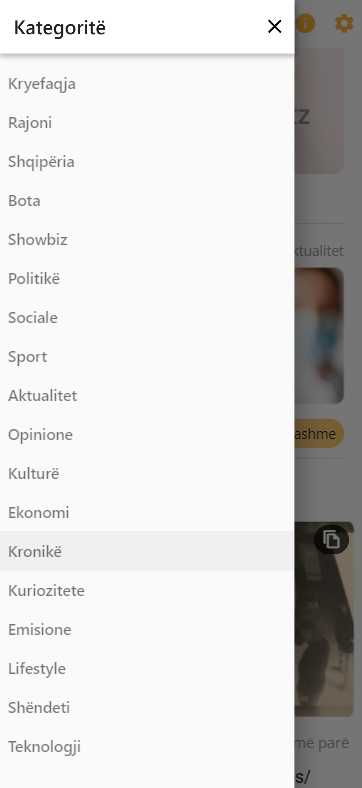Screen dimensions: 362x788
Task: Select the Aktualitet category
Action: pos(147,396)
